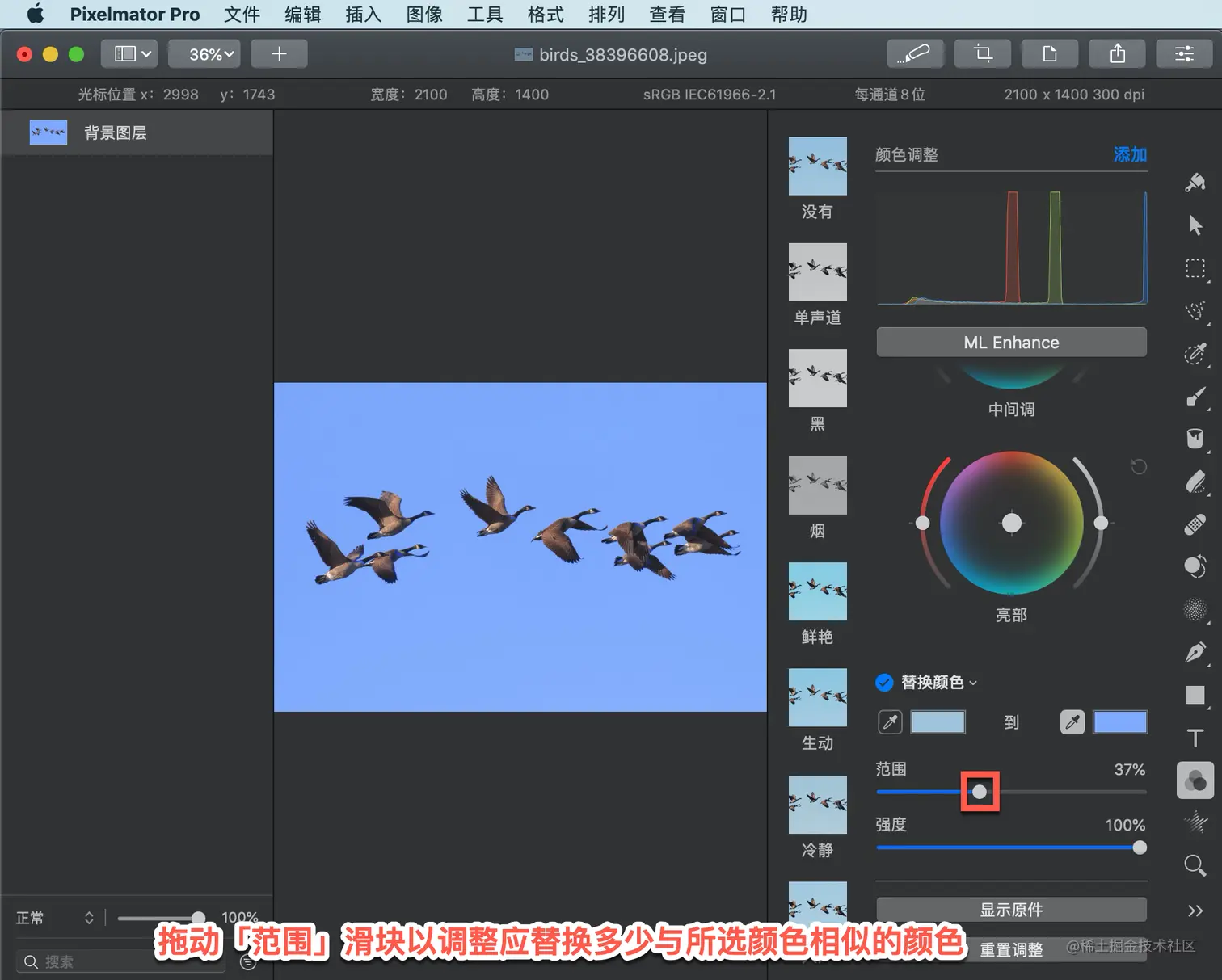Select the Color Adjustments tool

click(1195, 780)
